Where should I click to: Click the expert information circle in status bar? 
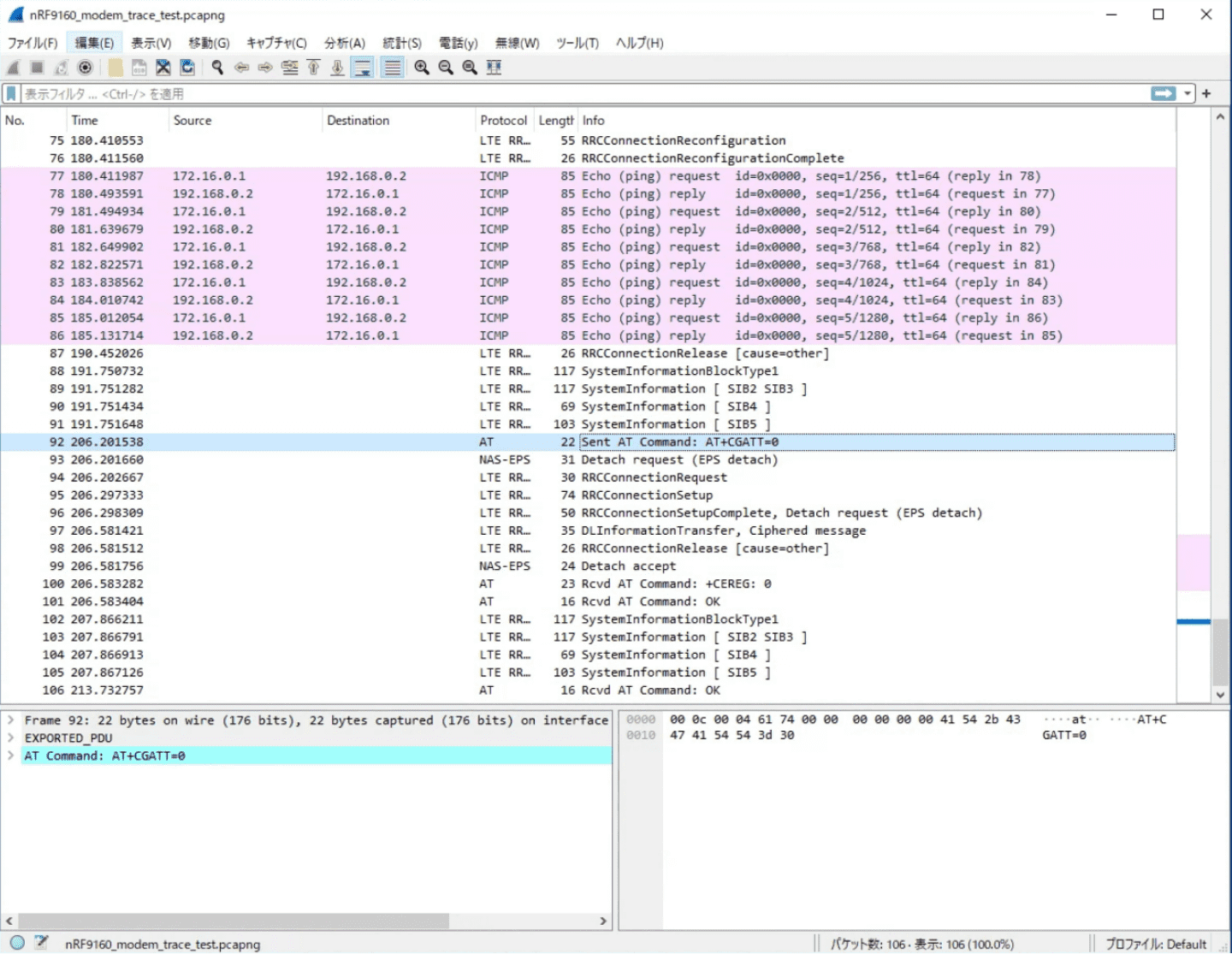point(17,943)
